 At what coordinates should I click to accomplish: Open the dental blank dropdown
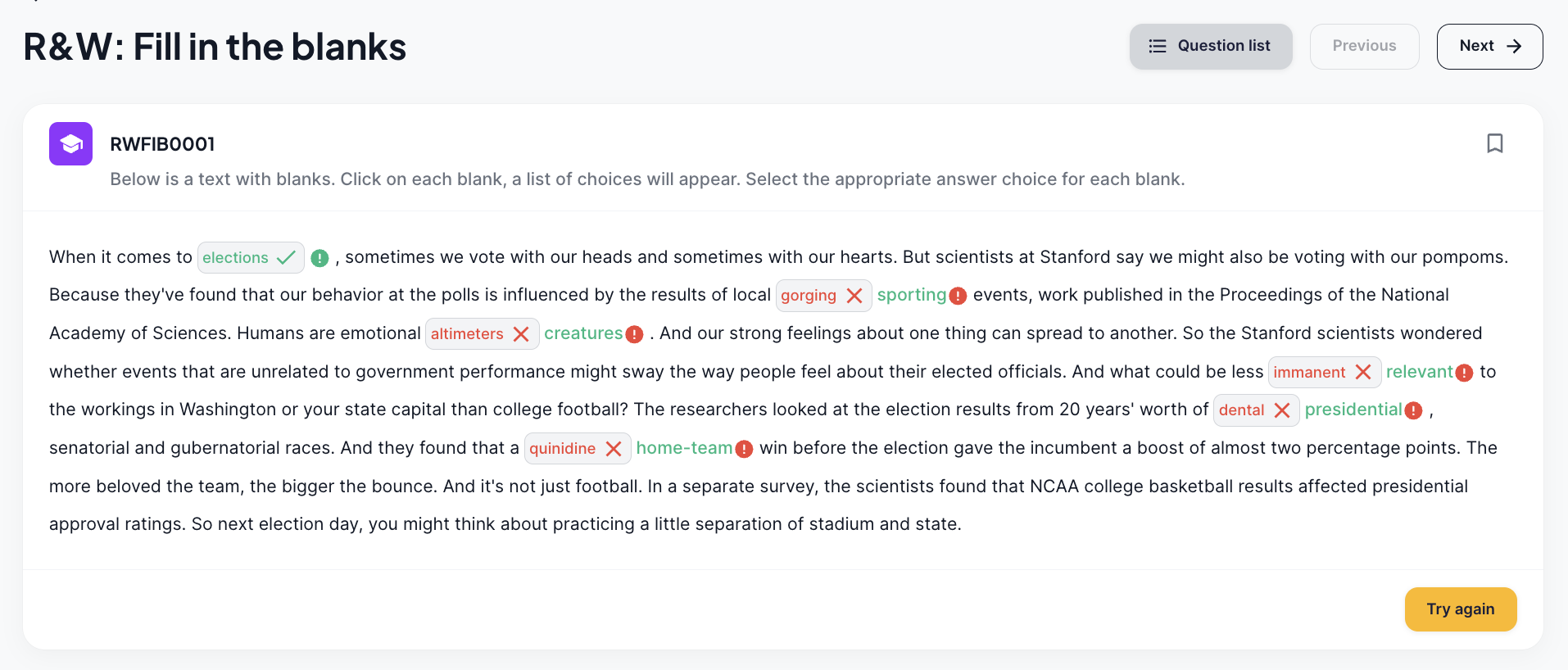(1256, 410)
